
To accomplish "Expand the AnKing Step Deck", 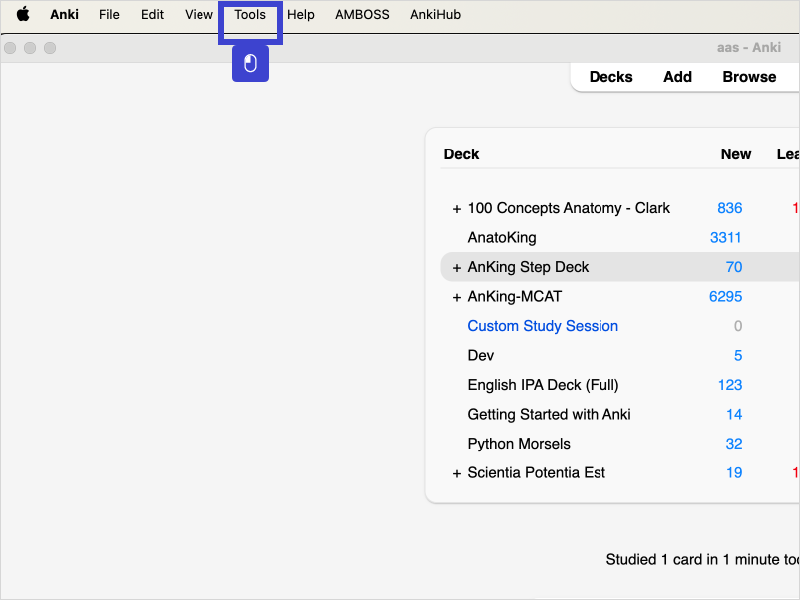I will (457, 268).
